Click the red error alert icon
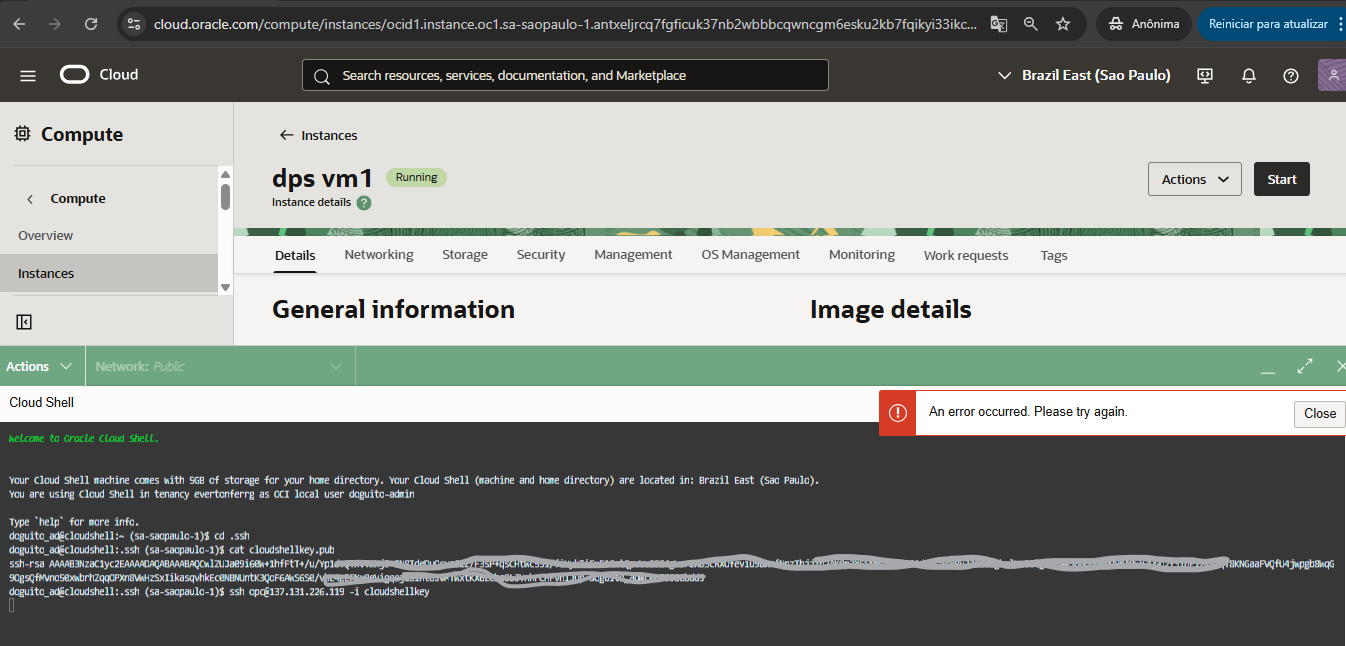This screenshot has width=1346, height=646. pos(898,412)
